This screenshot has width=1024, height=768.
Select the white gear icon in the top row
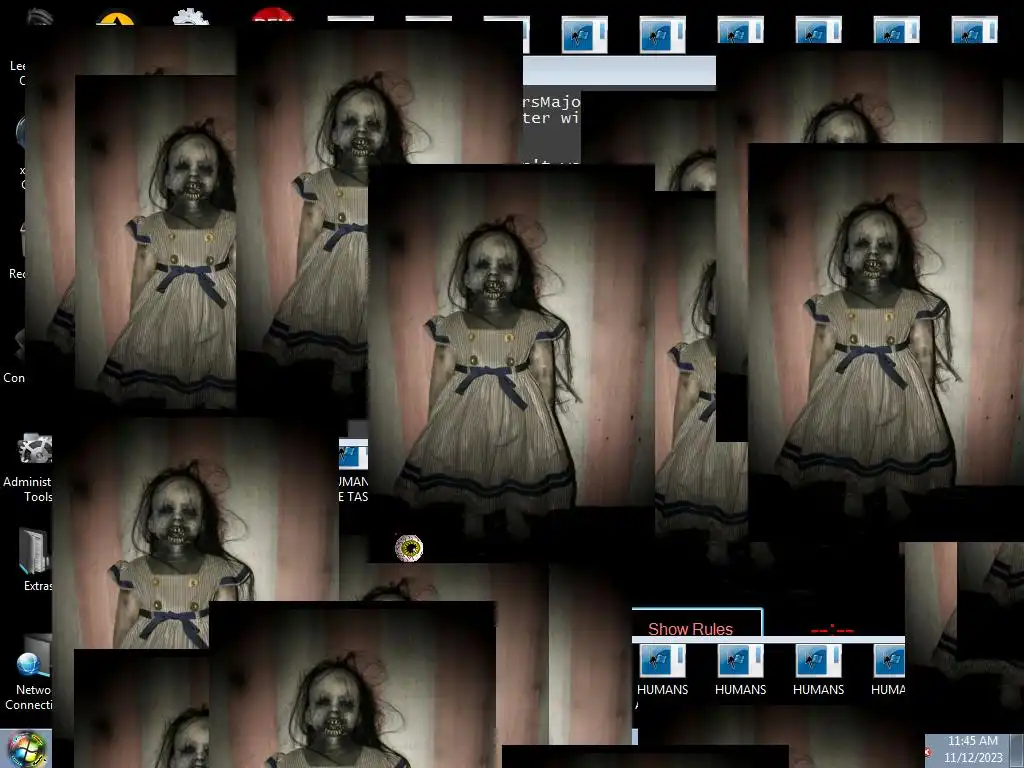coord(191,17)
